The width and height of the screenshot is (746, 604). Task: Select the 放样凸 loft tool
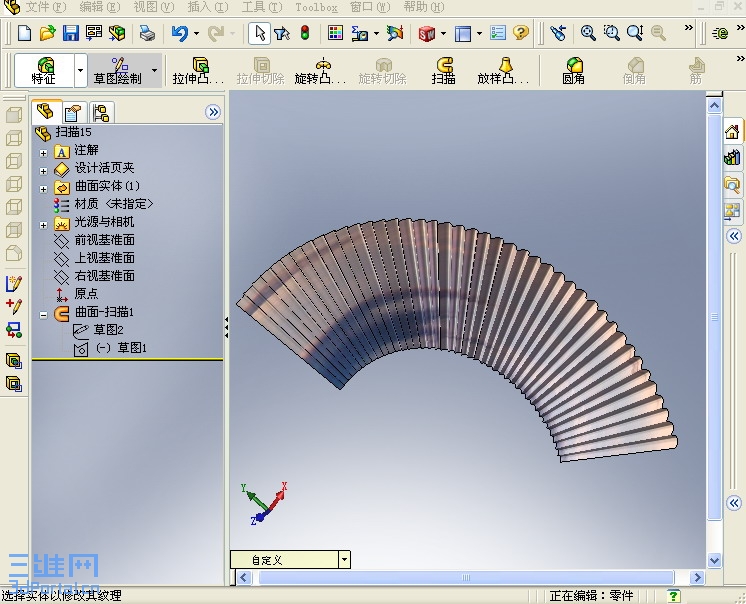[503, 70]
